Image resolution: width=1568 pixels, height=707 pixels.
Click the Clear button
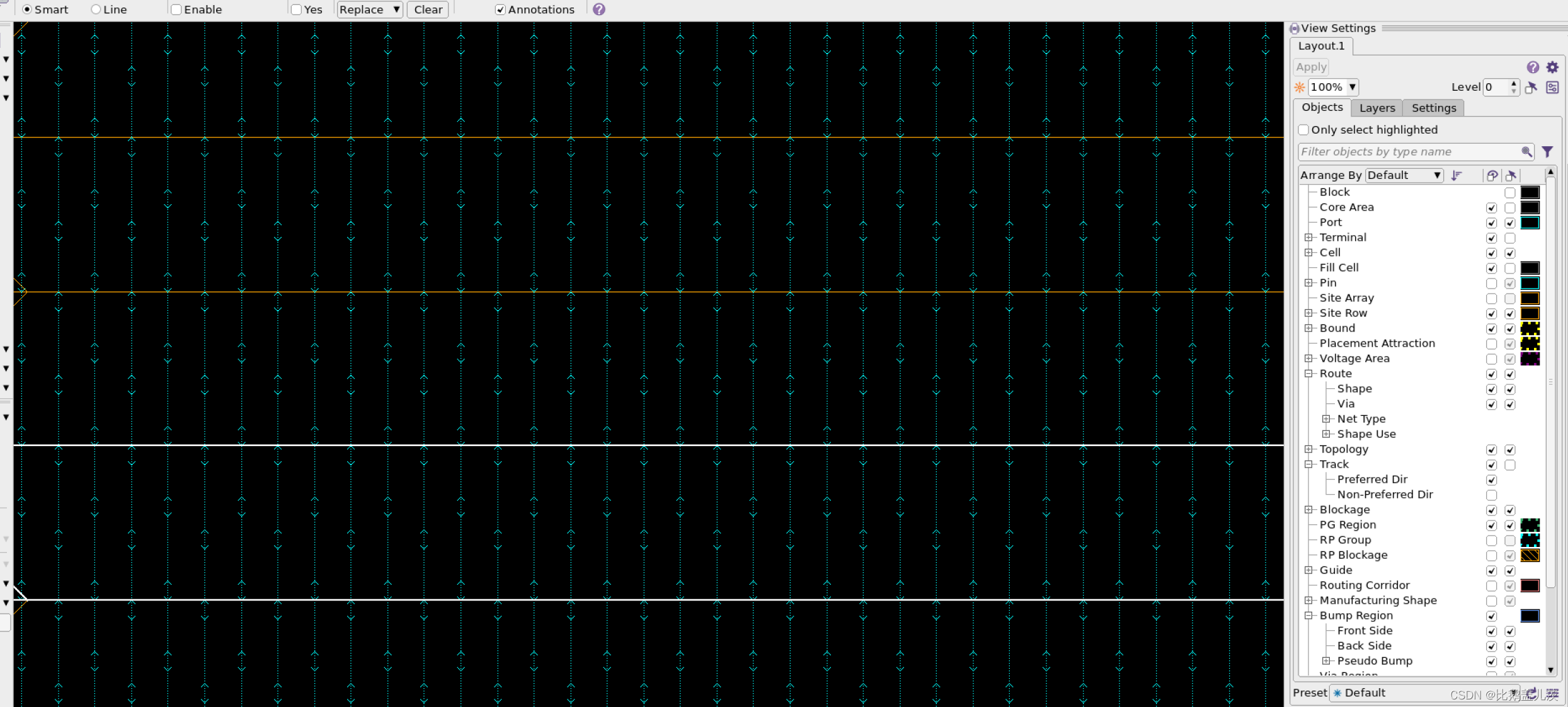(427, 9)
